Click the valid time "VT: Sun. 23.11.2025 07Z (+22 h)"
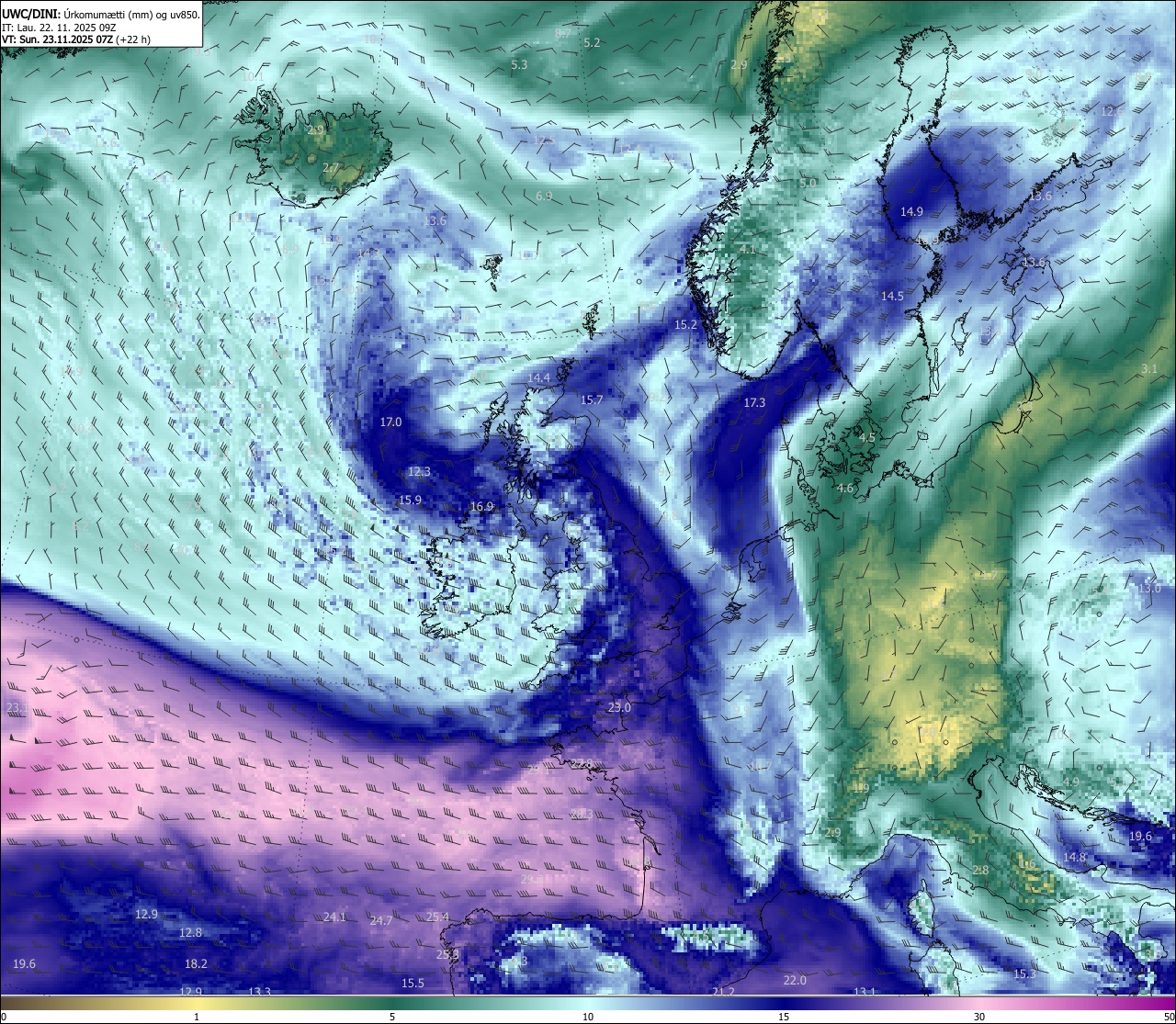The image size is (1176, 1024). (76, 39)
